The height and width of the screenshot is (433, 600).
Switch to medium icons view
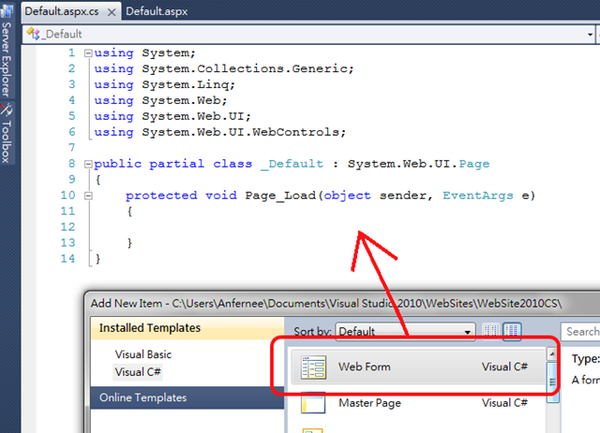[x=512, y=330]
